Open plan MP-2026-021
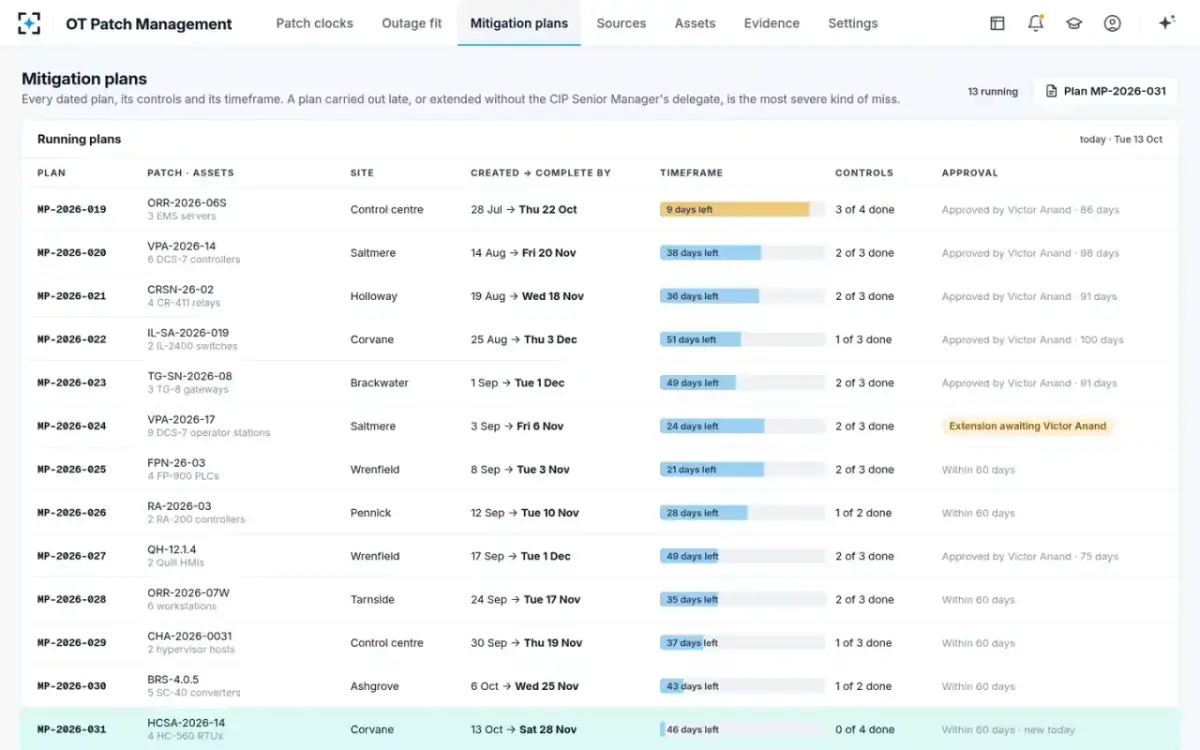Image resolution: width=1200 pixels, height=750 pixels. click(71, 296)
